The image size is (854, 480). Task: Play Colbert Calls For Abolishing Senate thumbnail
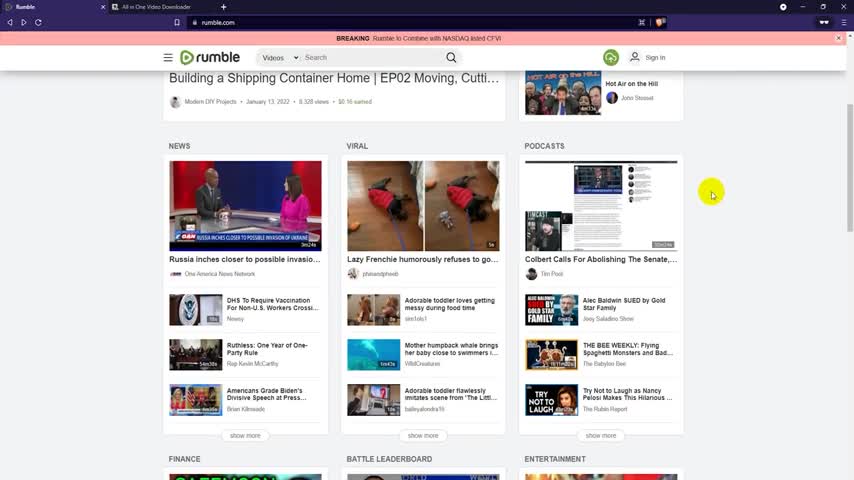coord(601,205)
